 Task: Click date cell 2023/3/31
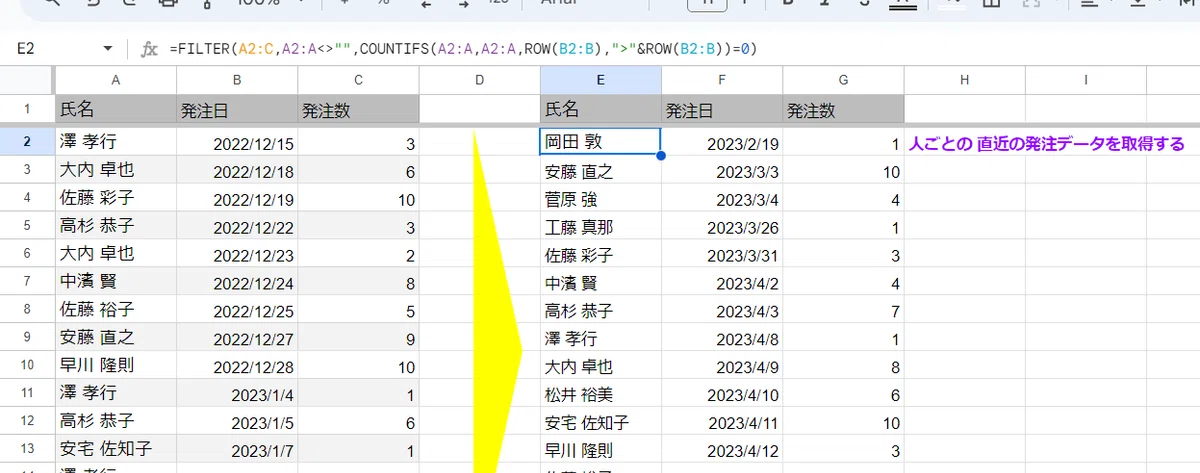(x=722, y=254)
